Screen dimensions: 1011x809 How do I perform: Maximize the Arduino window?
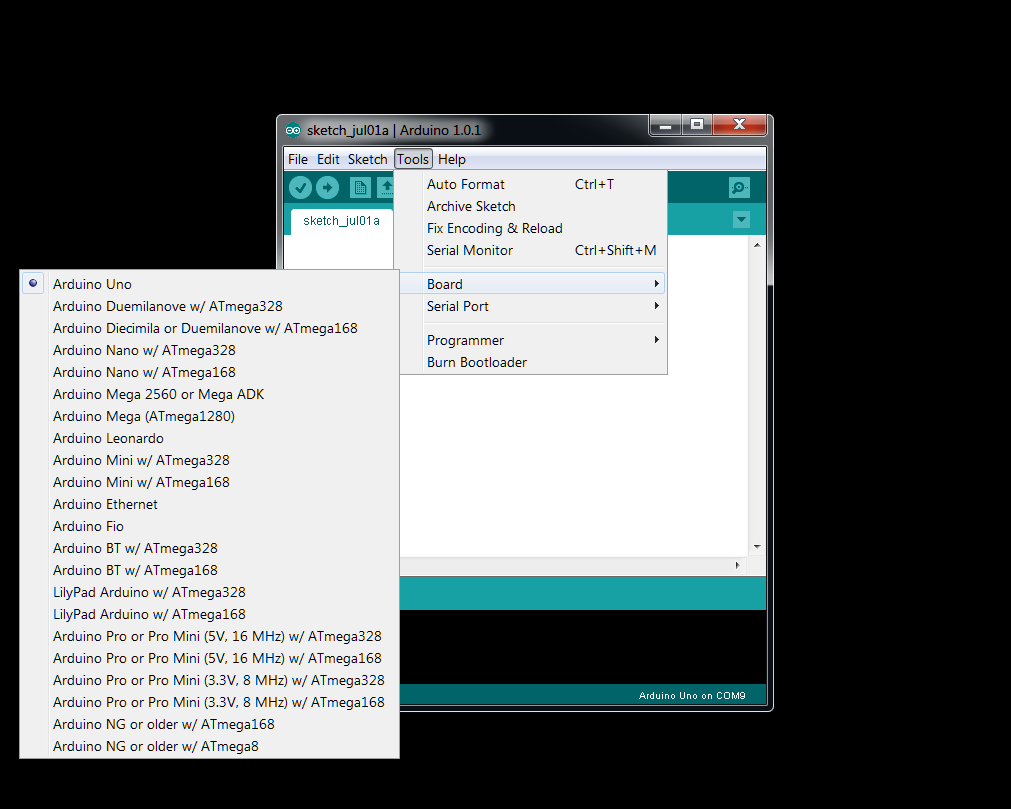[x=697, y=125]
